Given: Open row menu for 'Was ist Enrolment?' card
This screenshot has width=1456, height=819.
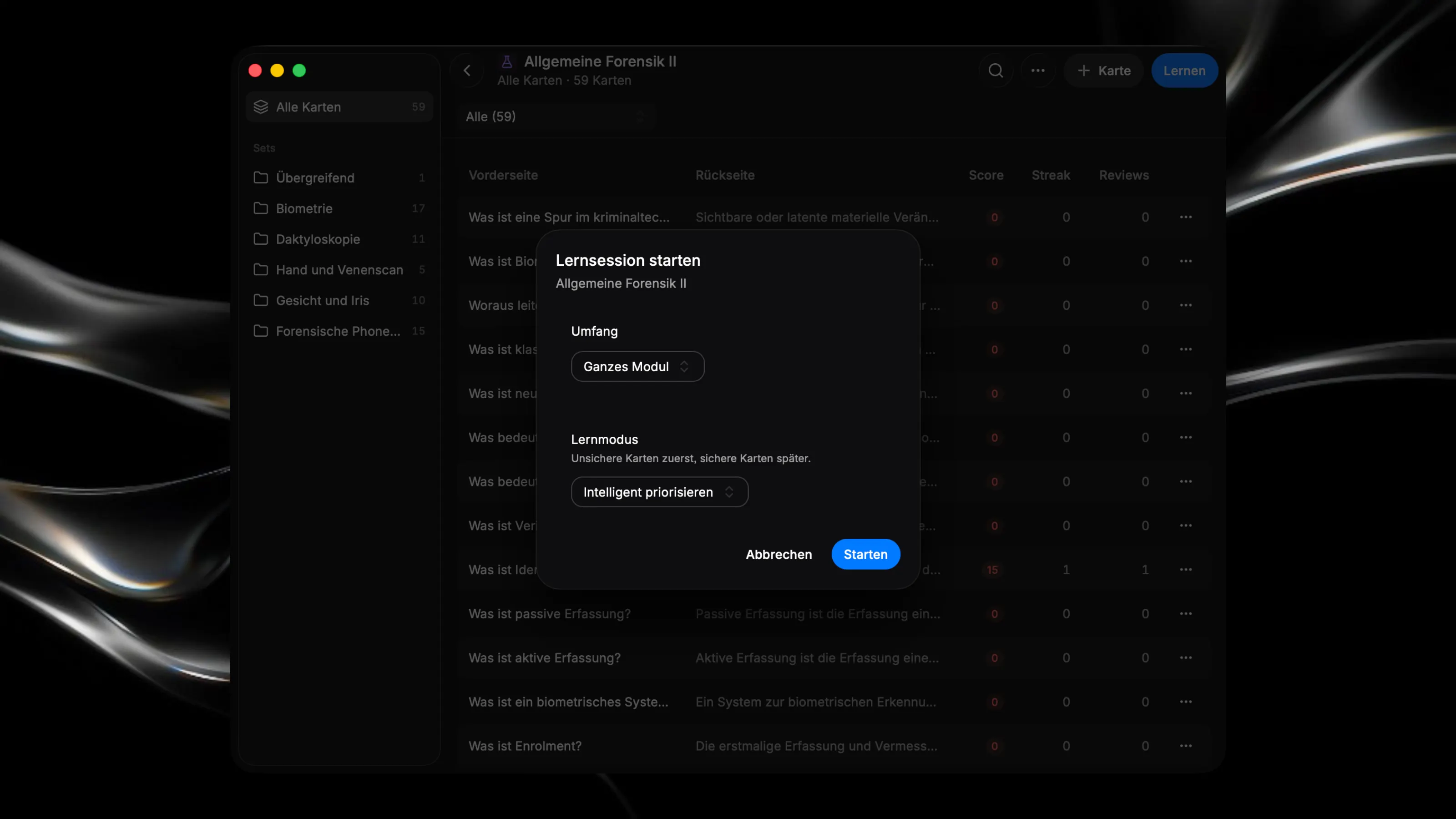Looking at the screenshot, I should point(1186,746).
